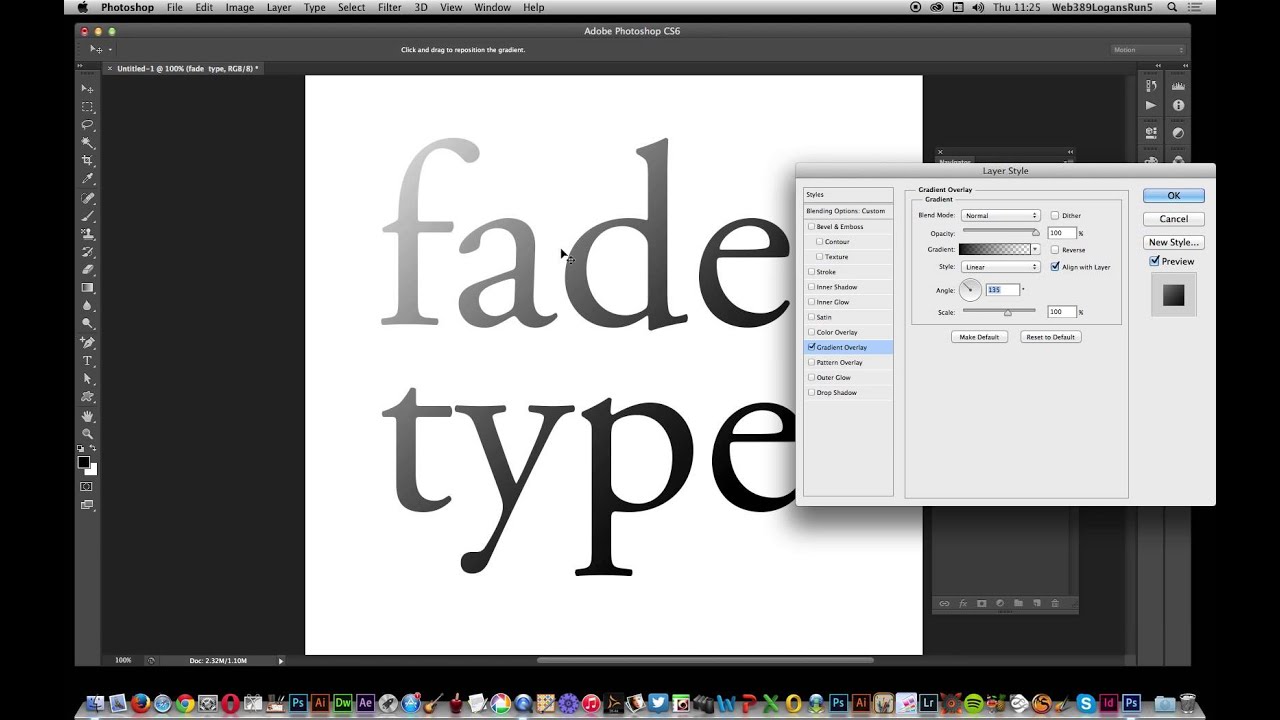
Task: Open the Filter menu
Action: [390, 7]
